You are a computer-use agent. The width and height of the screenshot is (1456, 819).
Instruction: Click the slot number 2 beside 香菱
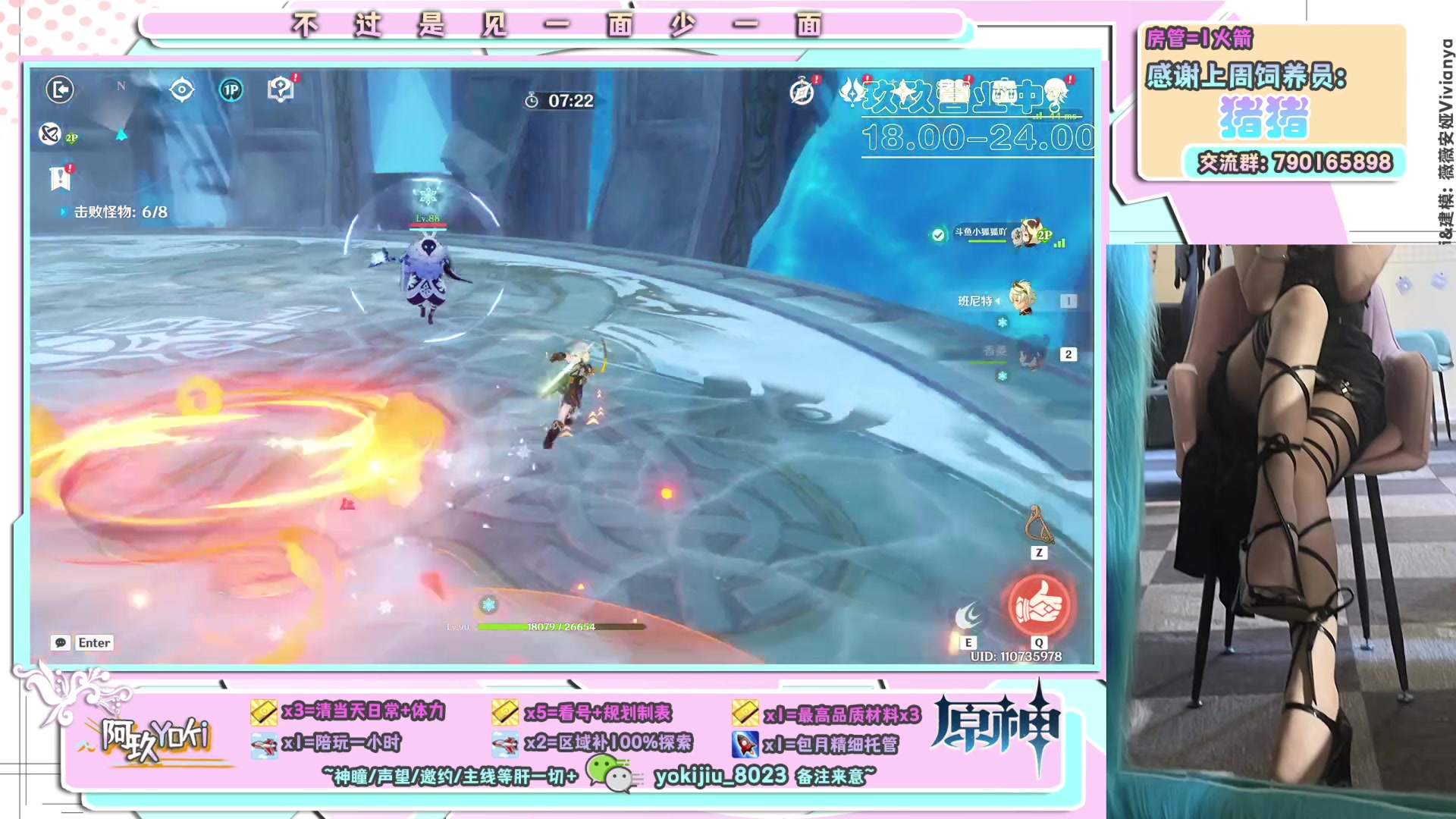[1068, 354]
